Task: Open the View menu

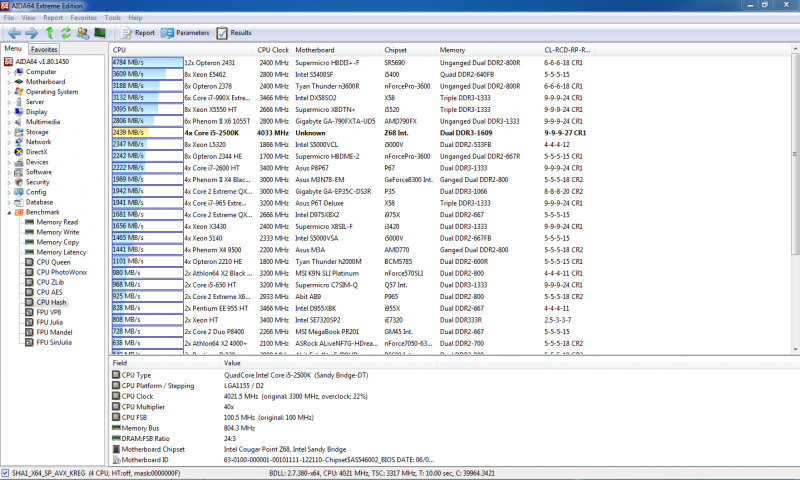Action: (x=28, y=18)
